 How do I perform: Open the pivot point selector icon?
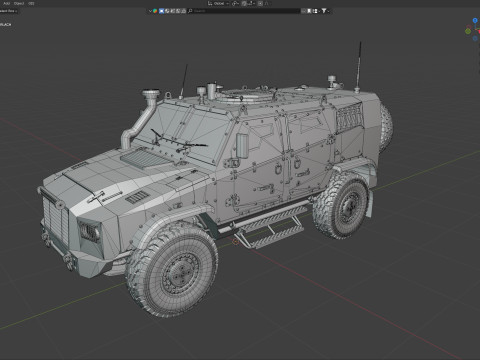coord(235,3)
